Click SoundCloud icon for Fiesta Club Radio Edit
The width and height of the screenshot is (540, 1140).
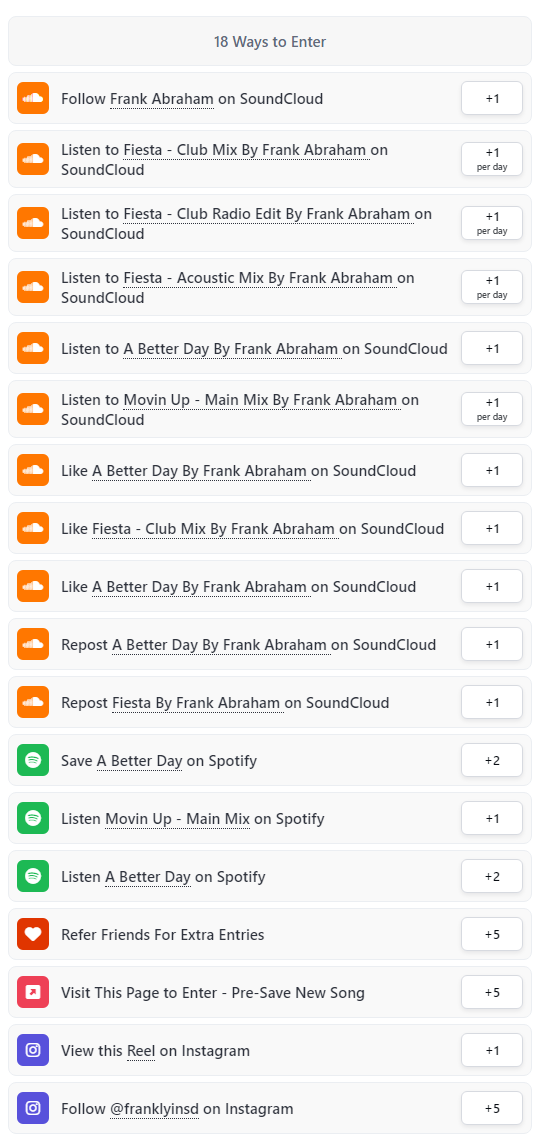tap(33, 223)
